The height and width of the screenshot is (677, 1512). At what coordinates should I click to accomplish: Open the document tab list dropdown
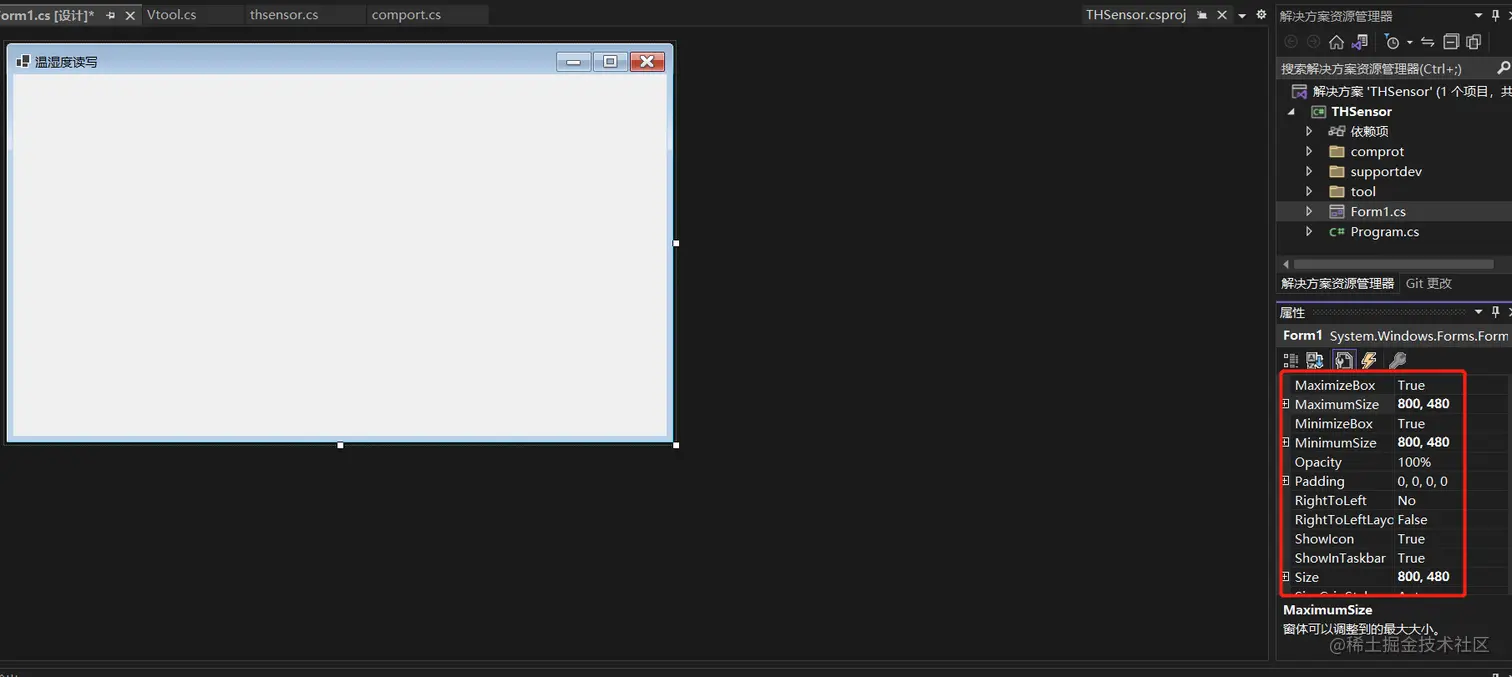pyautogui.click(x=1242, y=15)
